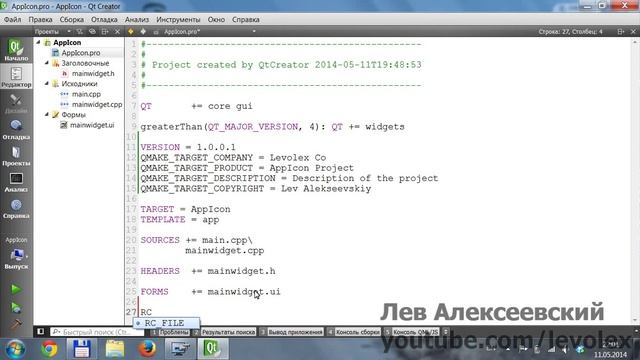Go back with the left navigation arrow
Screen dimensions: 640x360
point(131,31)
